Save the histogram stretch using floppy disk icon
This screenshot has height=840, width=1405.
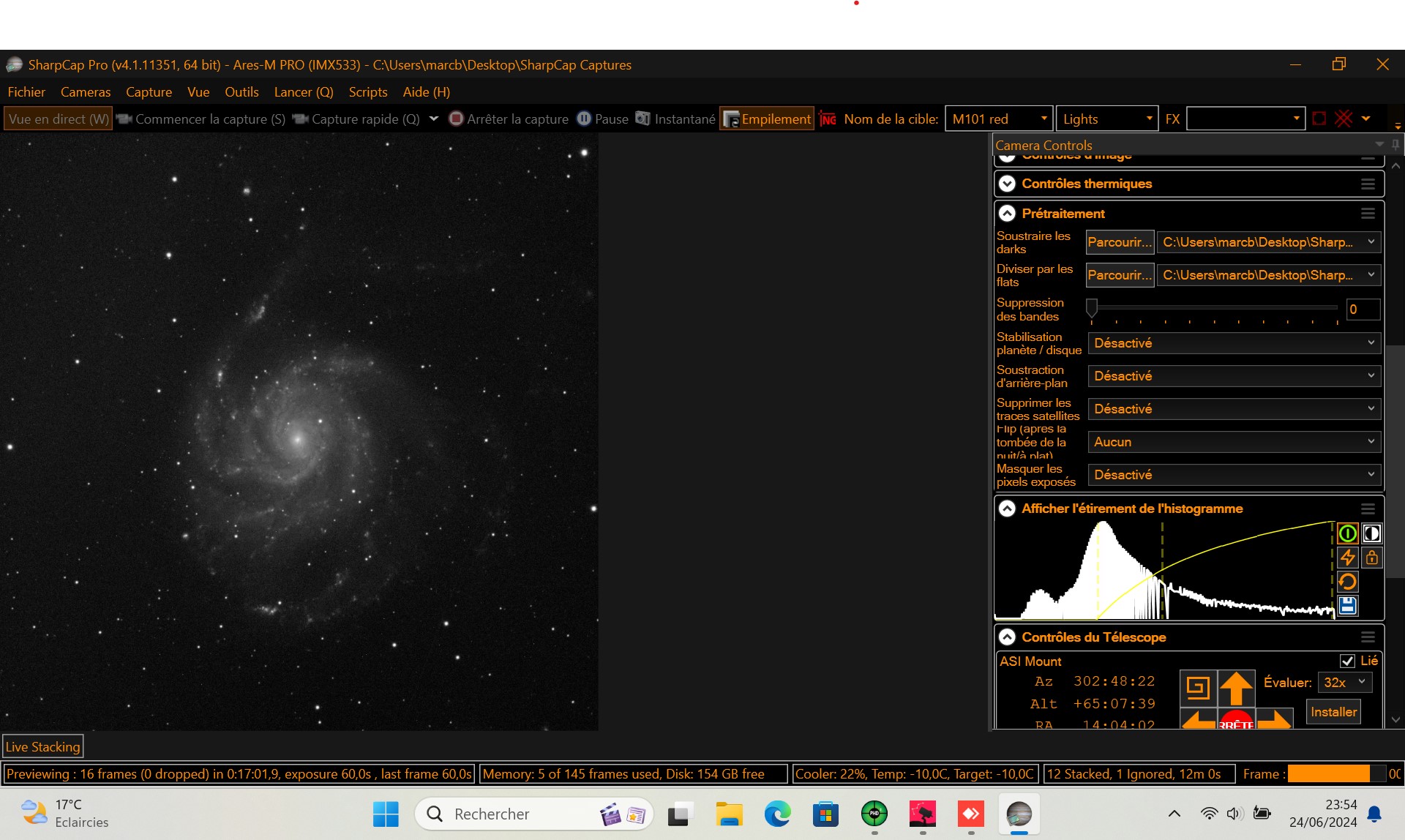tap(1348, 605)
